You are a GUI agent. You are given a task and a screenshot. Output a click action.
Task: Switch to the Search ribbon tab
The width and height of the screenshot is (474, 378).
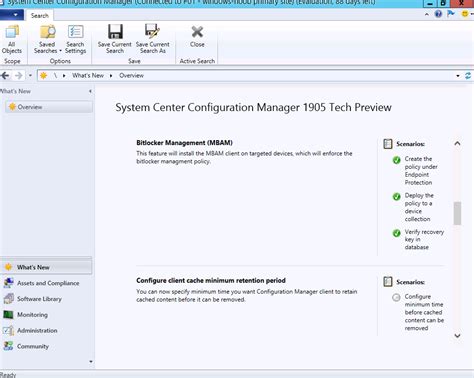pyautogui.click(x=40, y=15)
